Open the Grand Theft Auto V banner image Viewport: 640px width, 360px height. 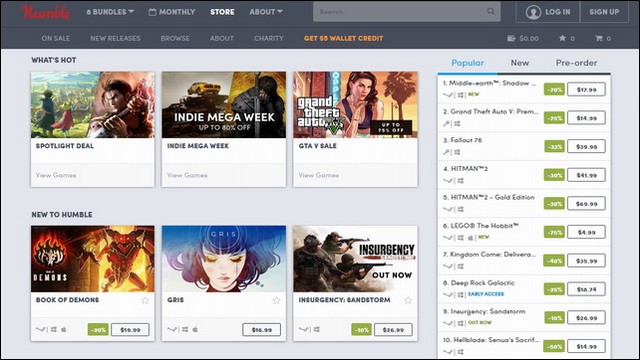point(356,105)
